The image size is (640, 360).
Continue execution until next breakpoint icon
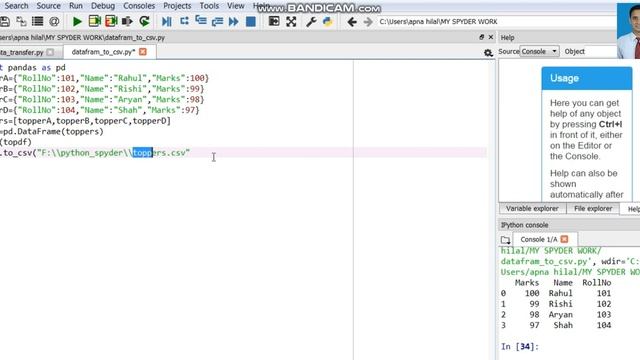tap(233, 22)
